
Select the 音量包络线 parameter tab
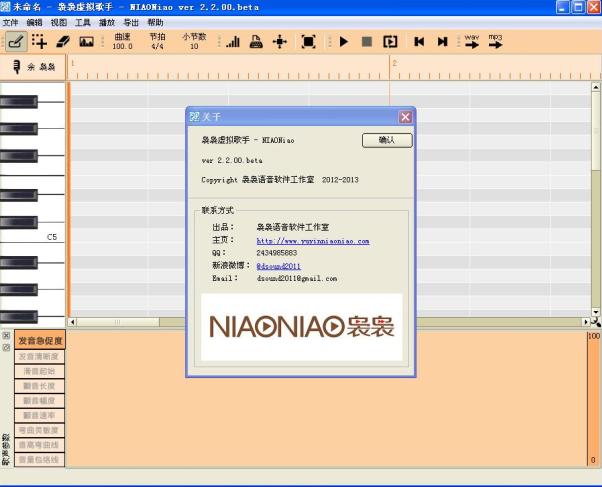[39, 460]
